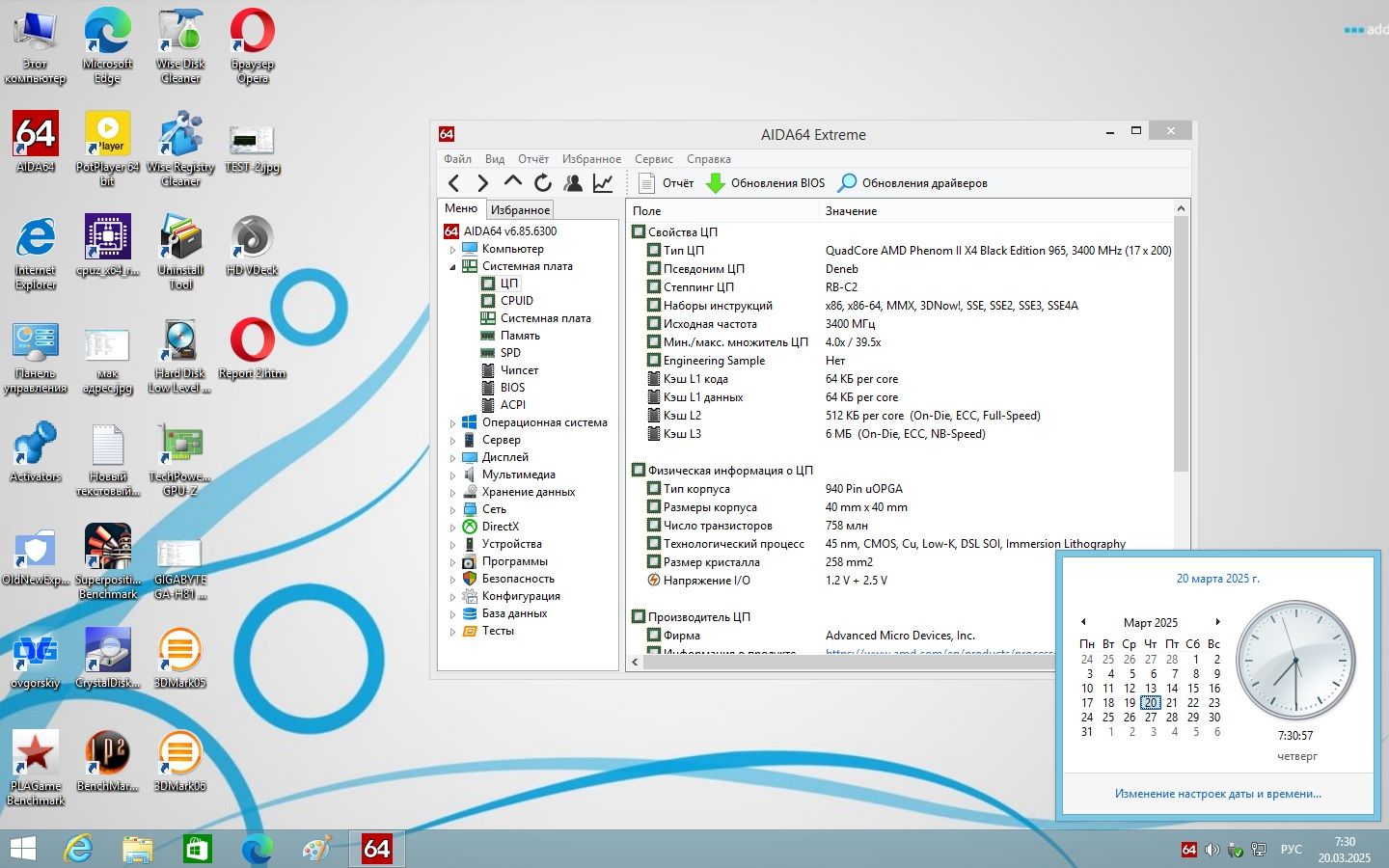Go to next month in calendar
Image resolution: width=1389 pixels, height=868 pixels.
(x=1218, y=622)
